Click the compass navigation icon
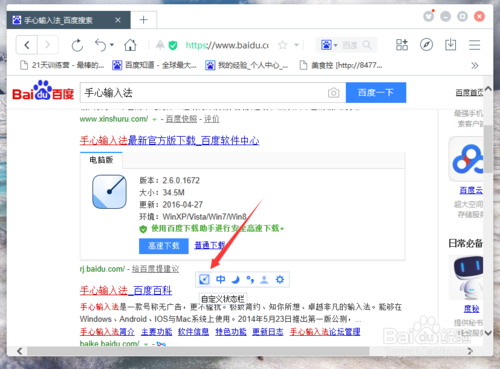The width and height of the screenshot is (500, 369). coord(426,44)
